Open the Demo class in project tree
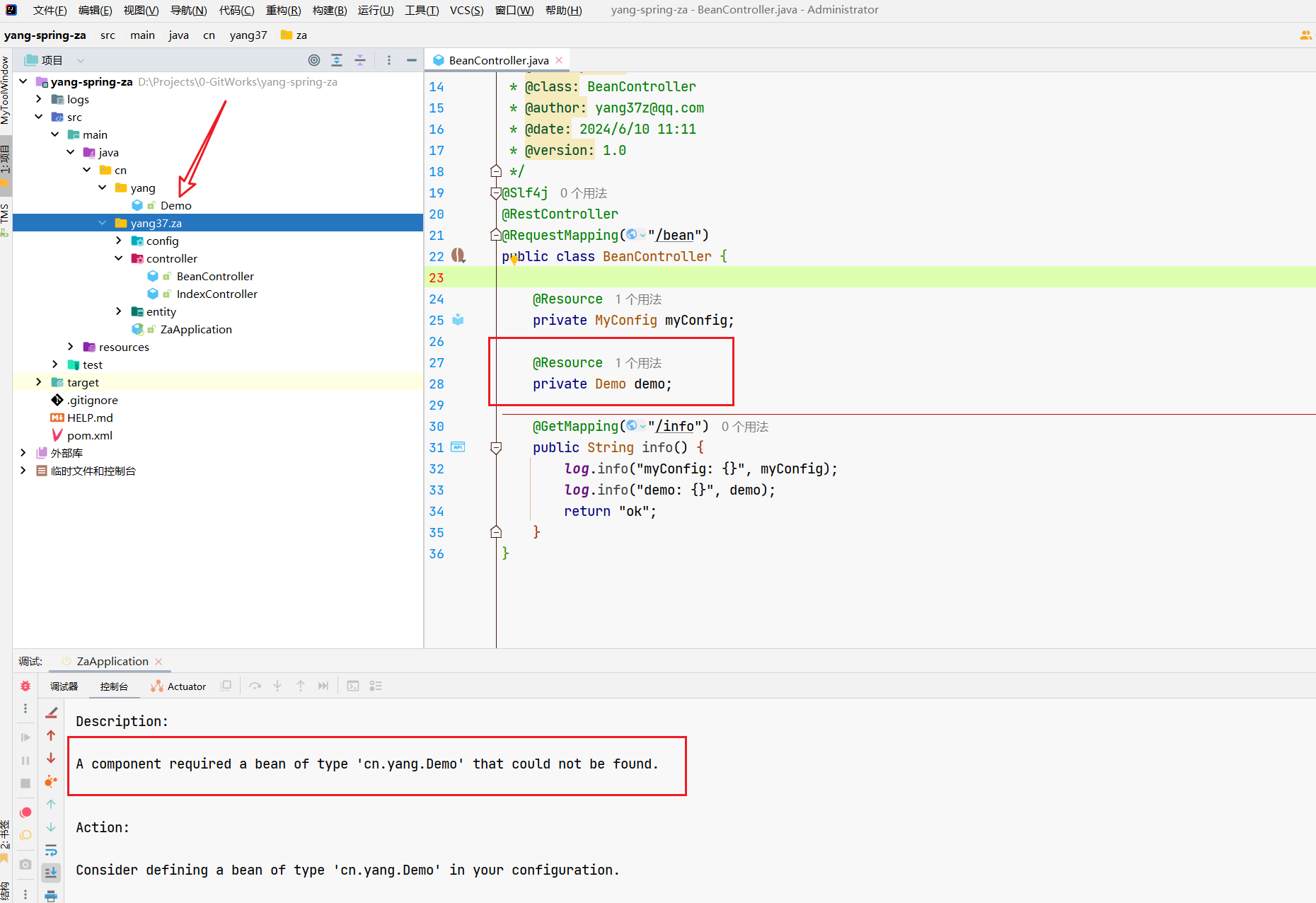The width and height of the screenshot is (1316, 903). (x=175, y=205)
